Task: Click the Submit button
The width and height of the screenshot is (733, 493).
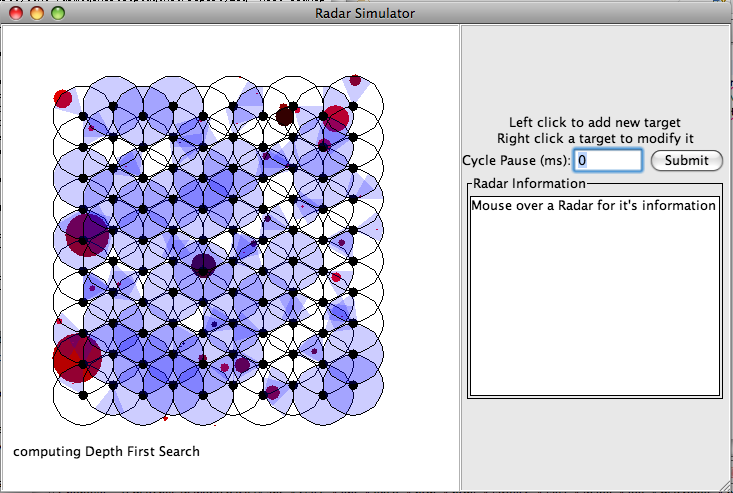Action: 686,160
